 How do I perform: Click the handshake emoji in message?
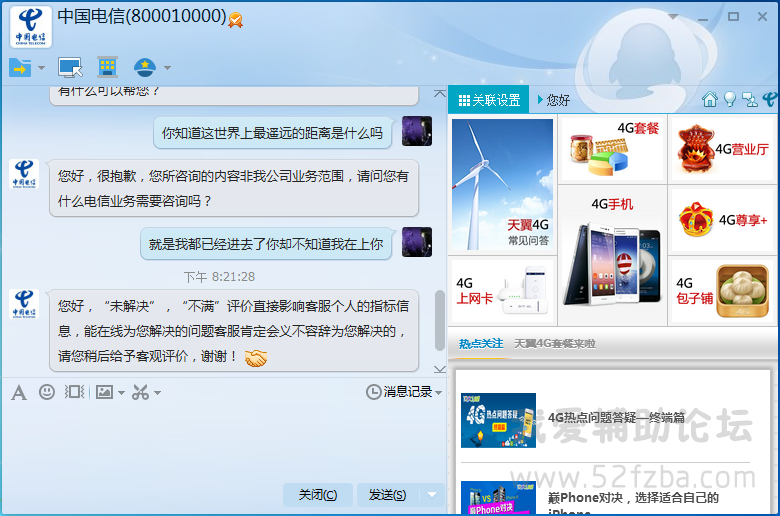[x=256, y=358]
